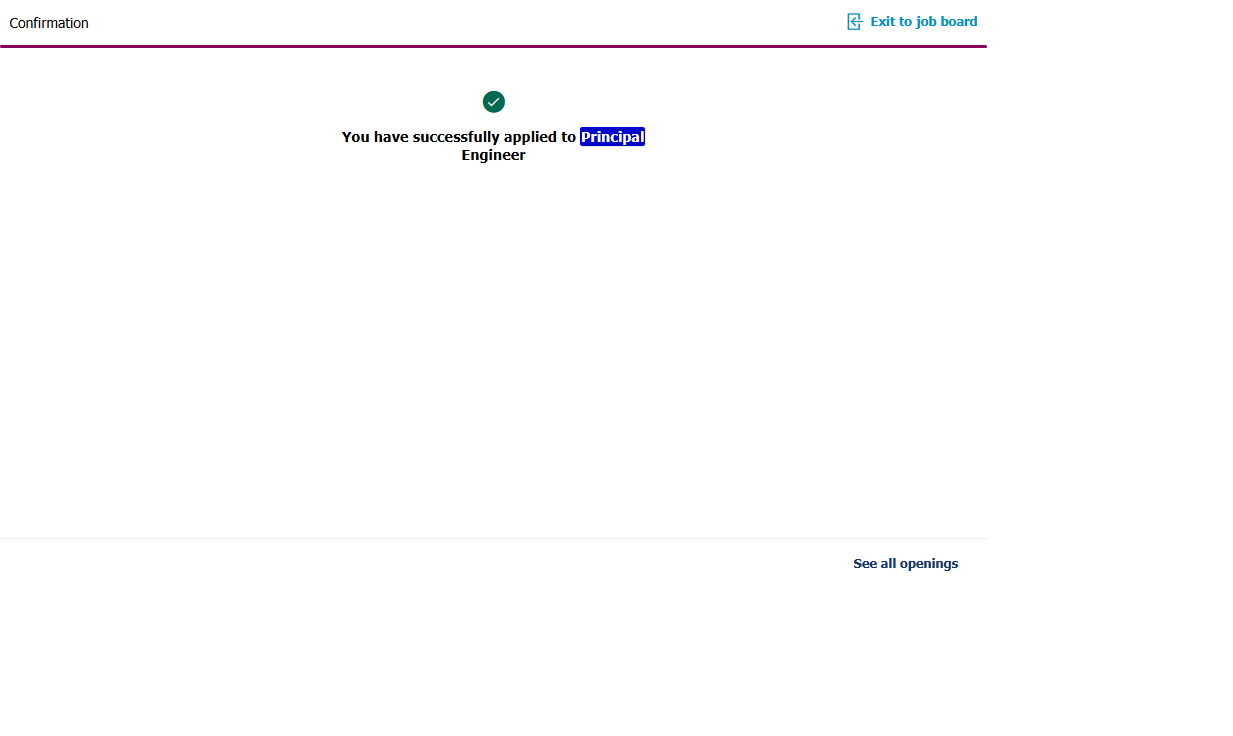Click the words "job board" in the top link
Screen dimensions: 1233x736
(947, 22)
